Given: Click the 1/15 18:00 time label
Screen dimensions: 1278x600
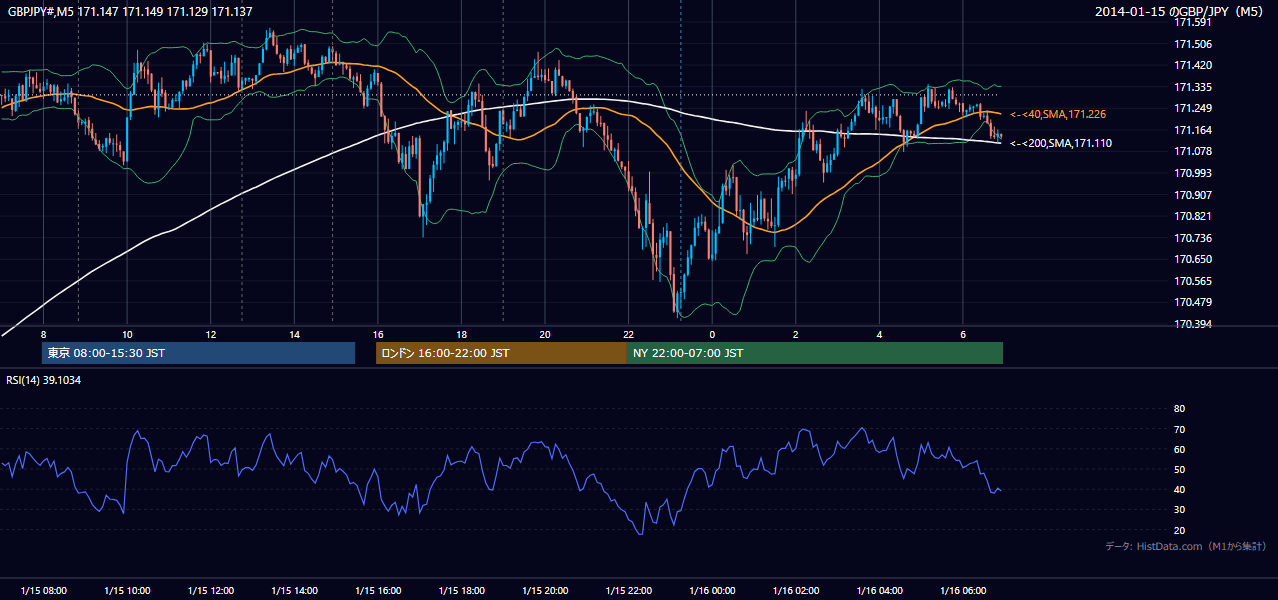Looking at the screenshot, I should click(x=461, y=591).
